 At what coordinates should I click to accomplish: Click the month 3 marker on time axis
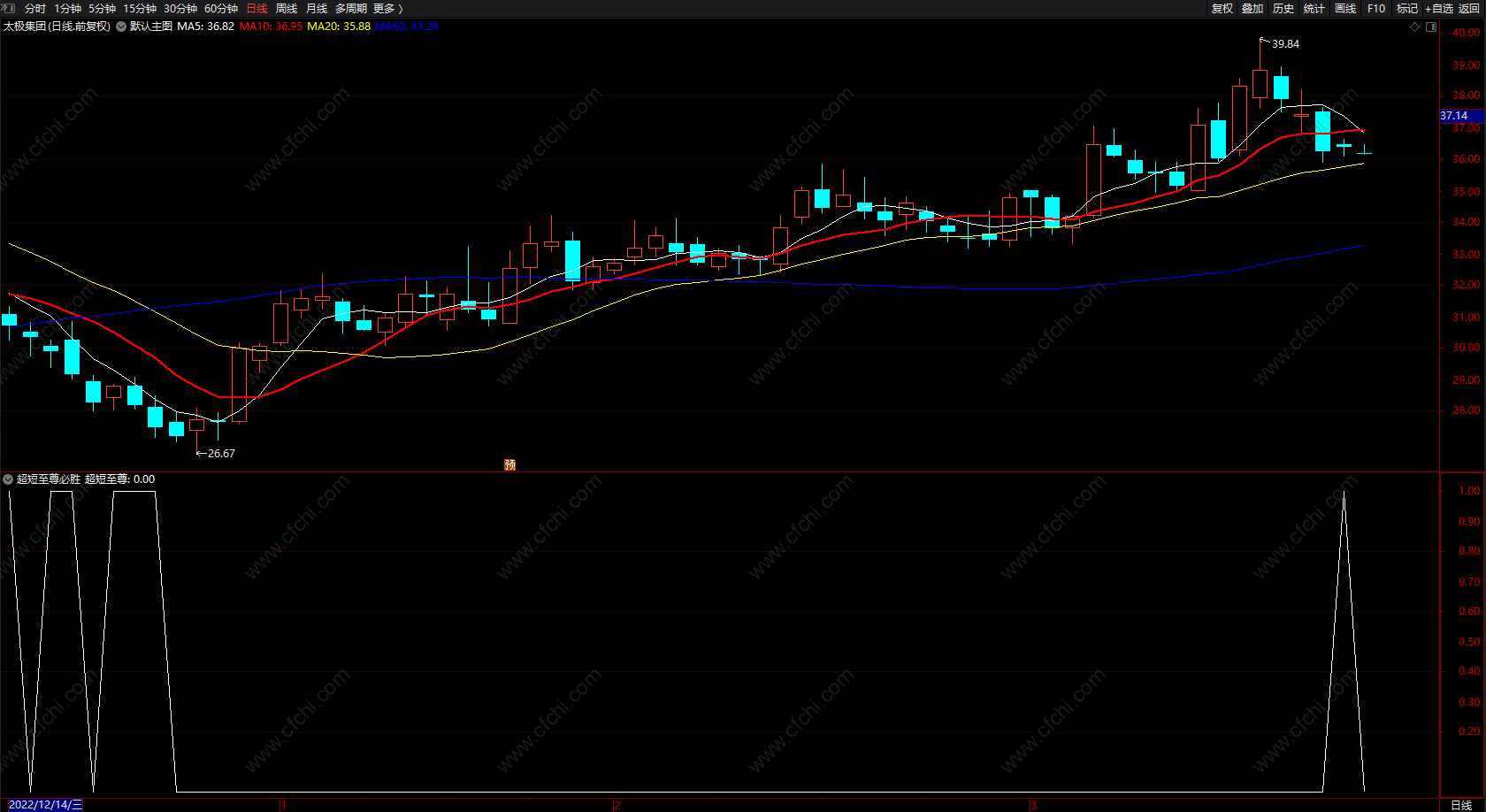point(1033,805)
